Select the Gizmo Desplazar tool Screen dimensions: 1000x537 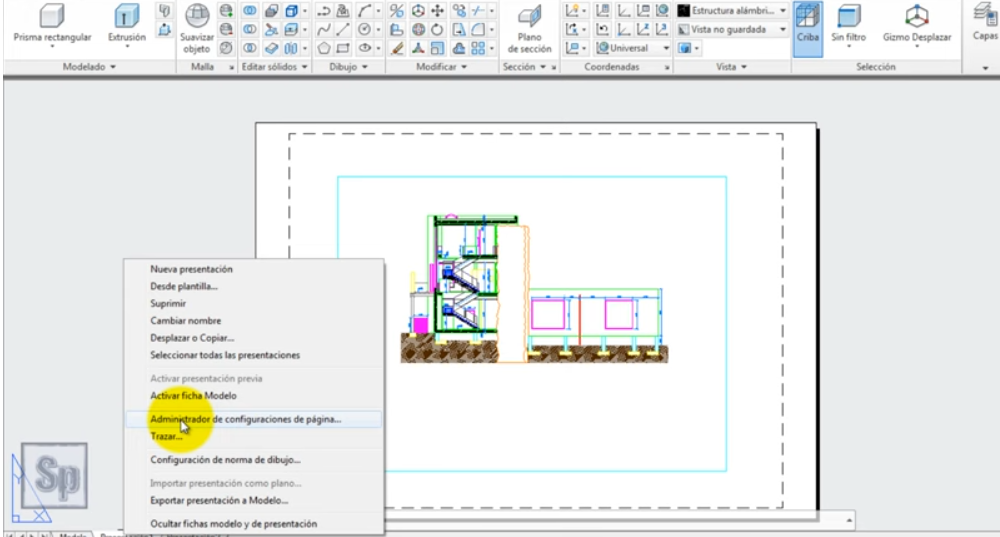pos(916,24)
